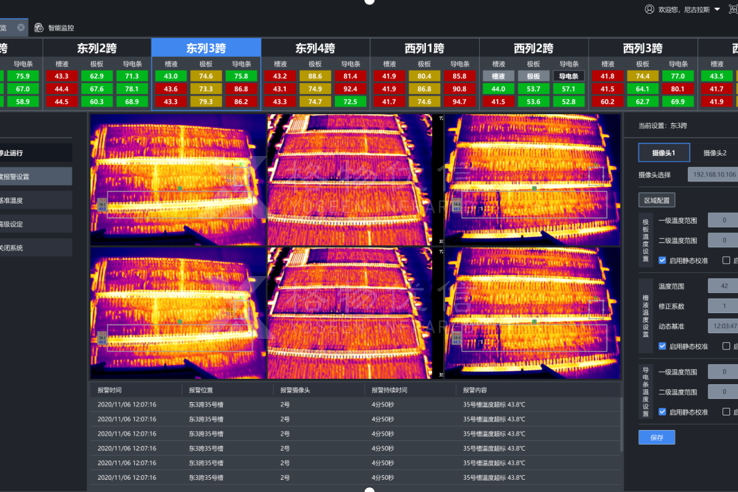
Task: Click the blue 保存 button
Action: pos(656,437)
